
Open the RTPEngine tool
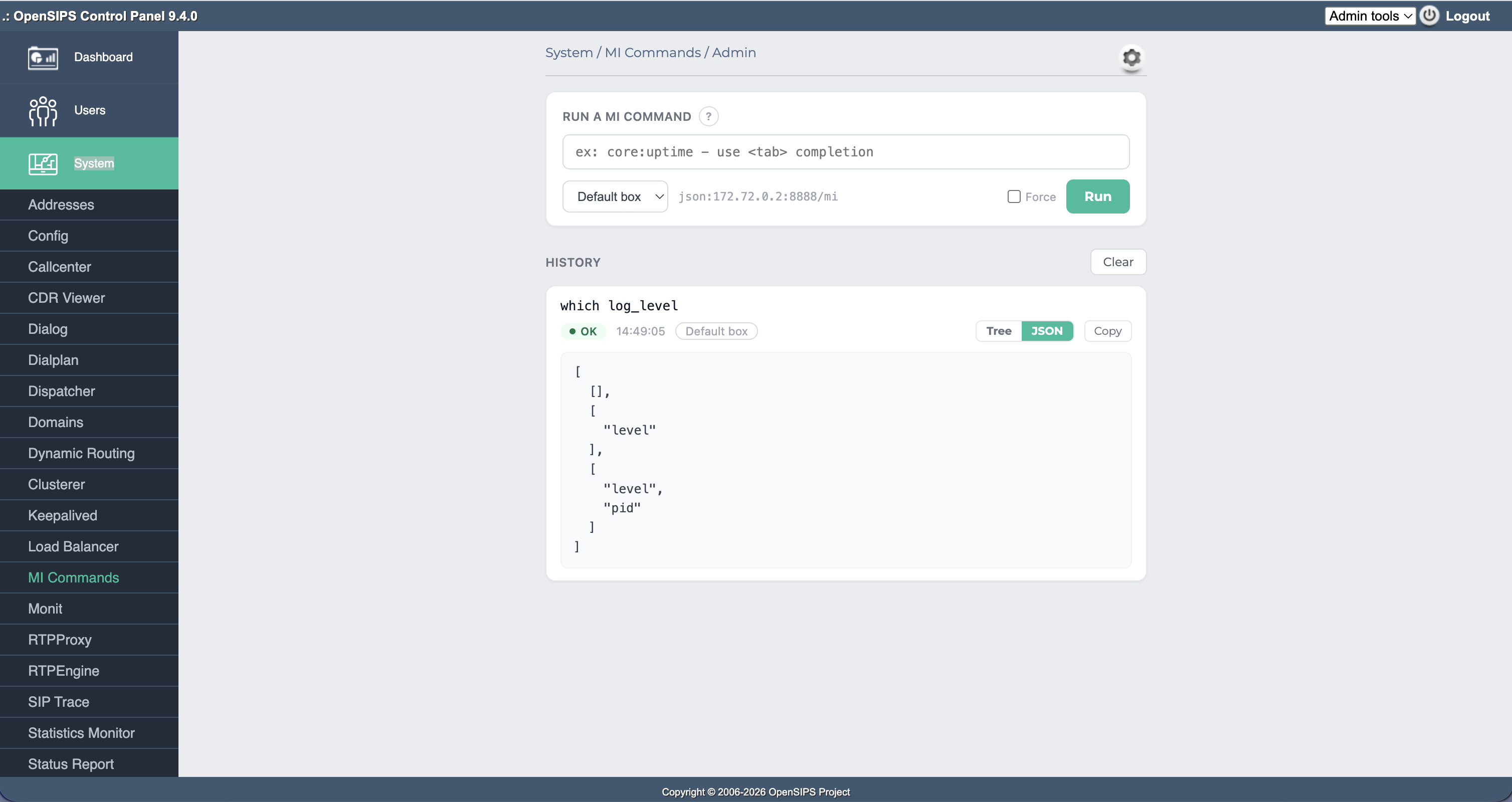tap(89, 671)
